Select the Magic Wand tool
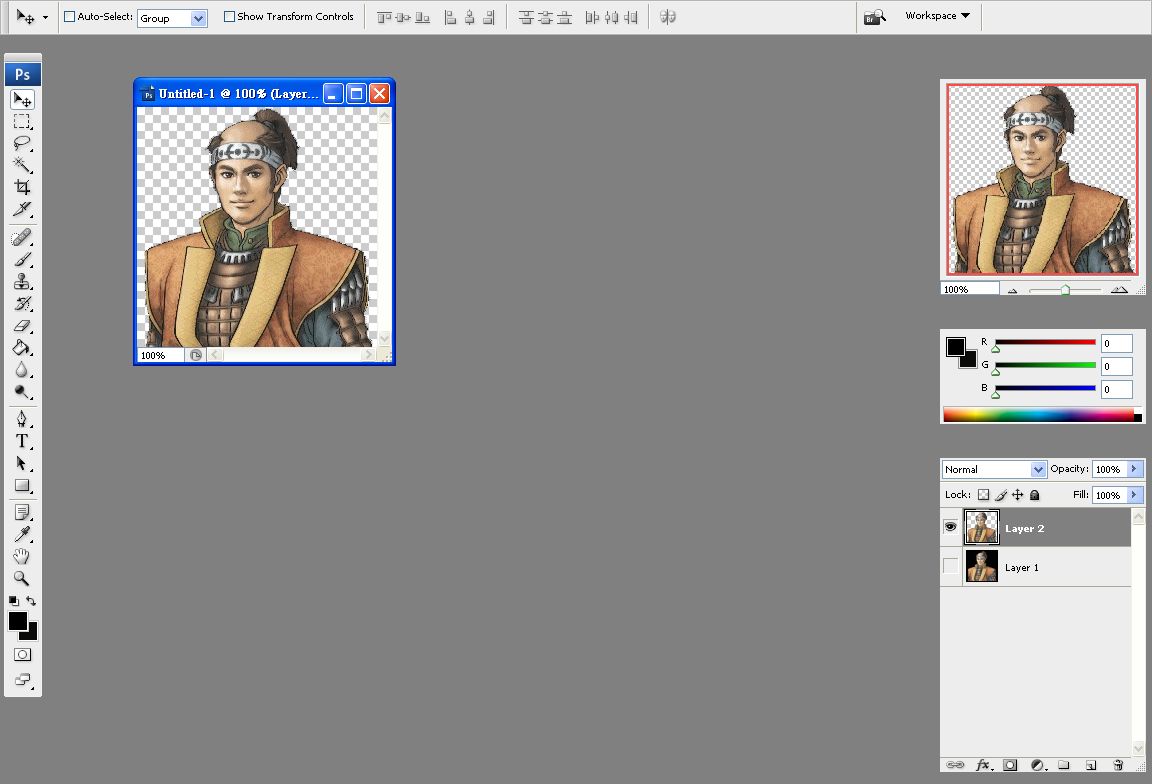The image size is (1152, 784). pyautogui.click(x=22, y=165)
